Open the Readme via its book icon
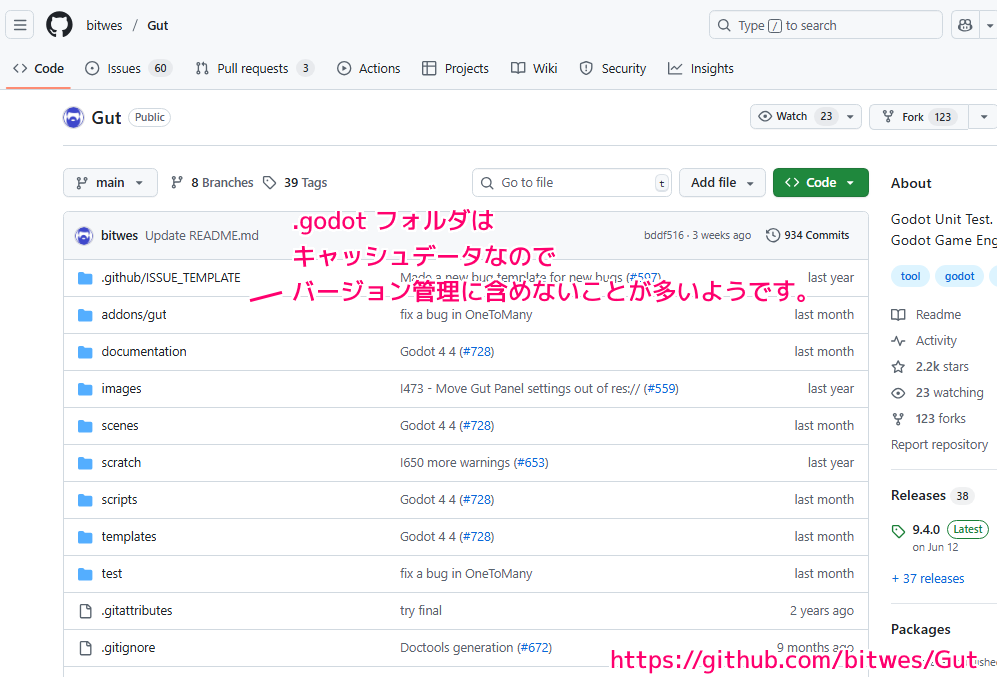This screenshot has height=677, width=997. tap(898, 314)
